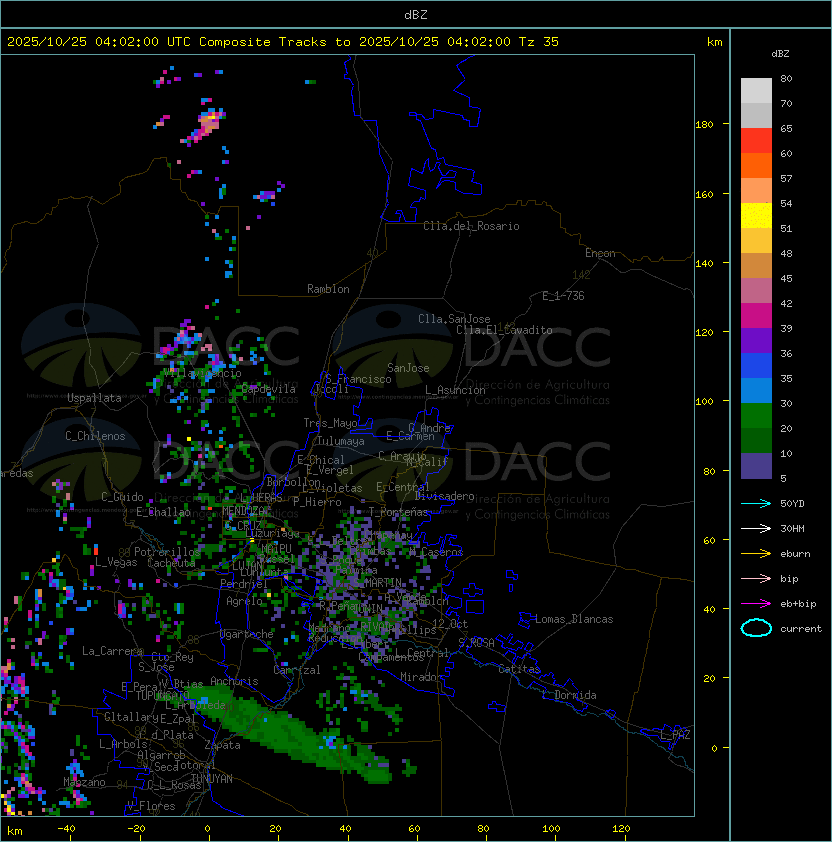Click the 'Carrizal' map label
832x842 pixels.
[x=297, y=670]
